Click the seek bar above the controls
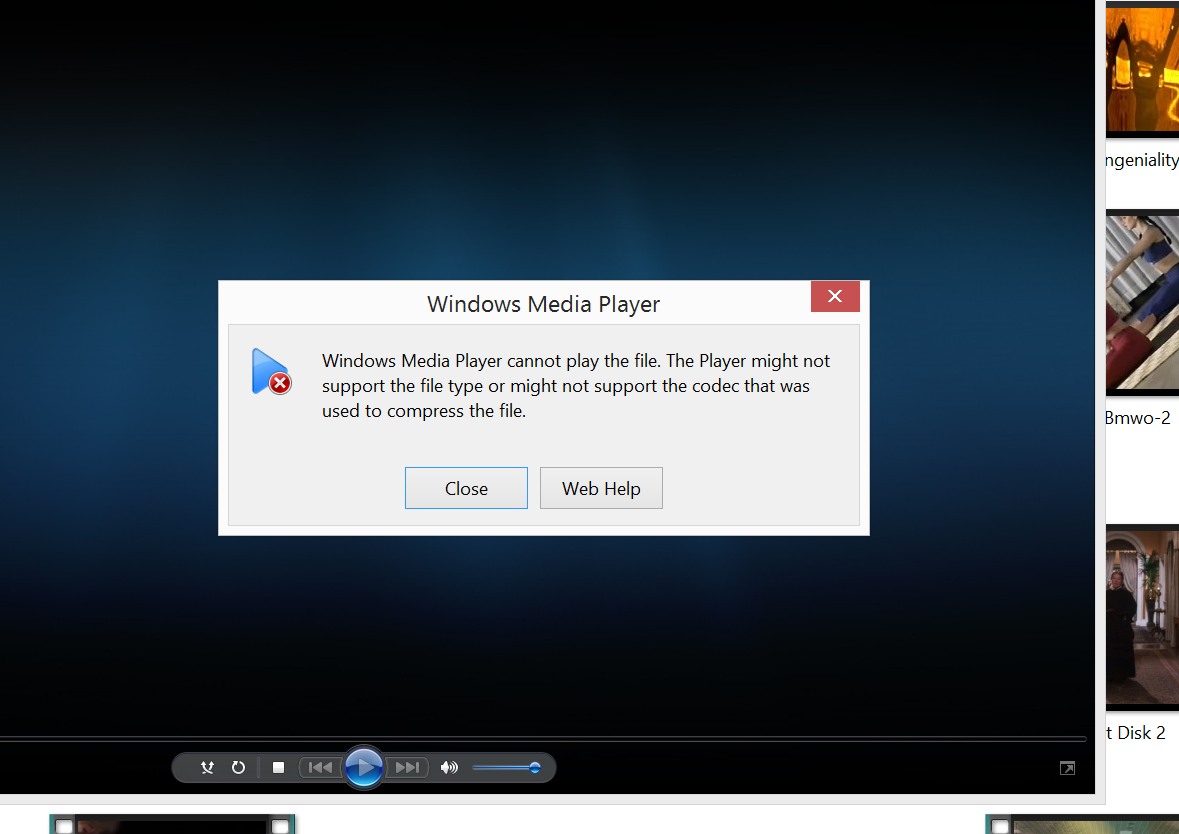 click(x=543, y=739)
